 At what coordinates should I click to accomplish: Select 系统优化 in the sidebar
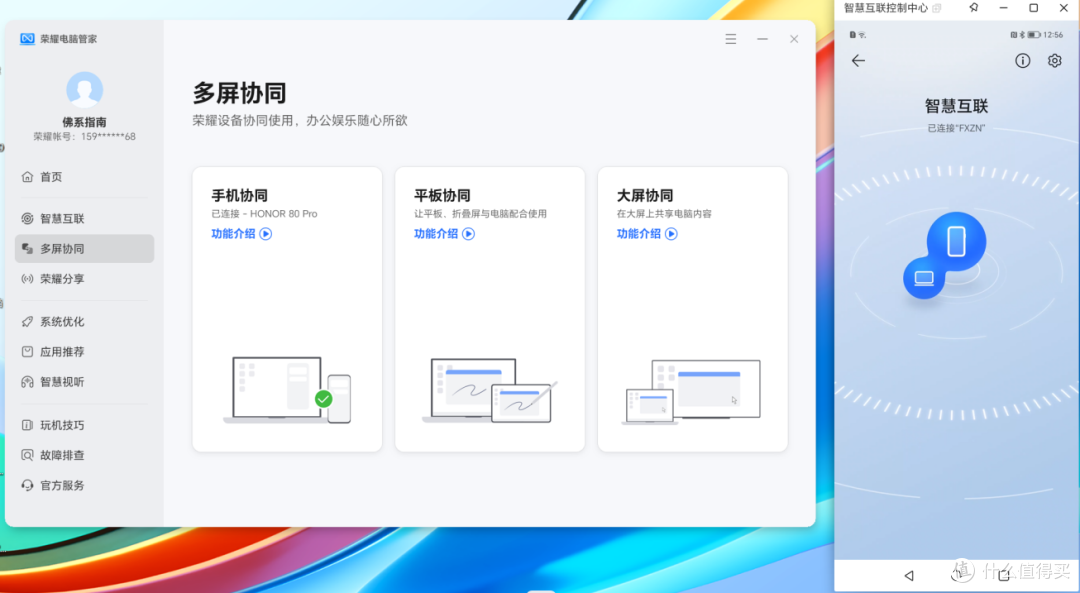[x=60, y=321]
